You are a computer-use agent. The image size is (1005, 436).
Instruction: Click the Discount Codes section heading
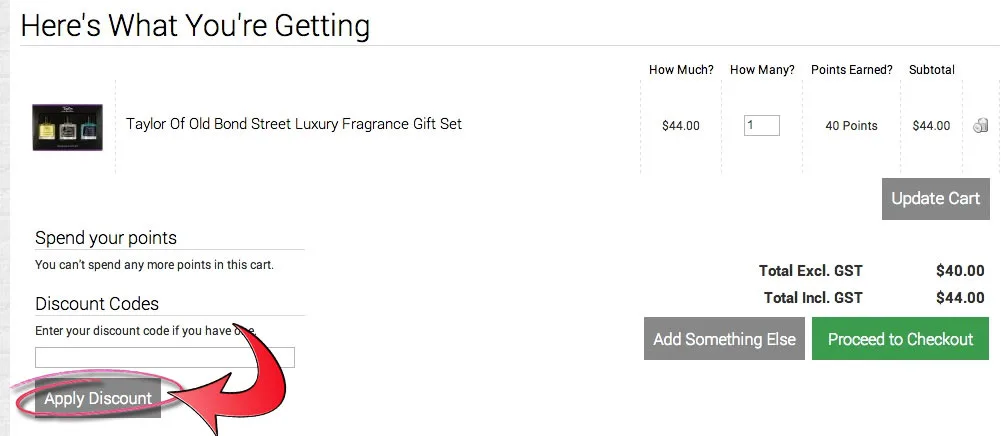tap(97, 304)
